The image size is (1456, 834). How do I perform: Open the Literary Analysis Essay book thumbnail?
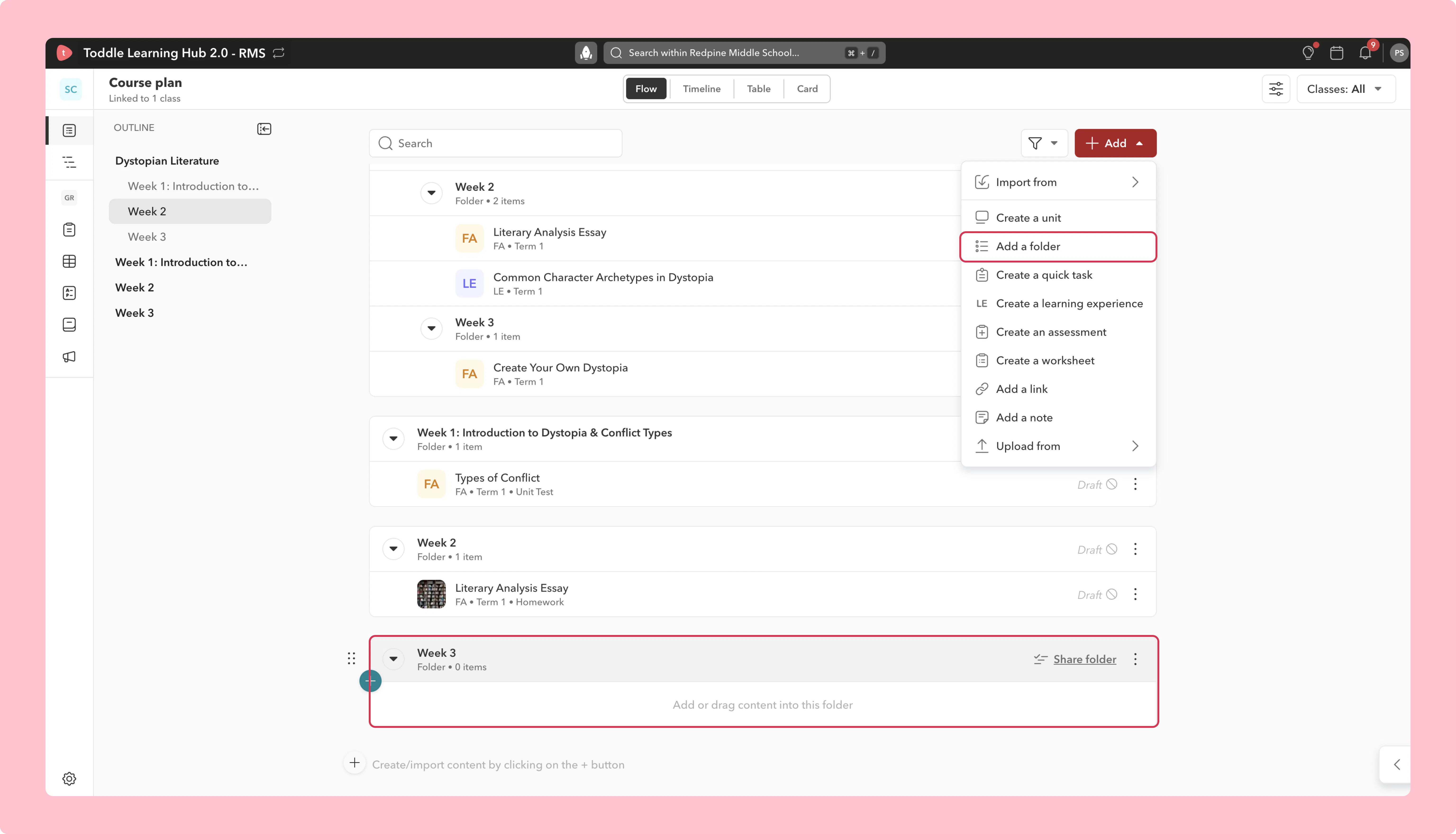(x=431, y=594)
